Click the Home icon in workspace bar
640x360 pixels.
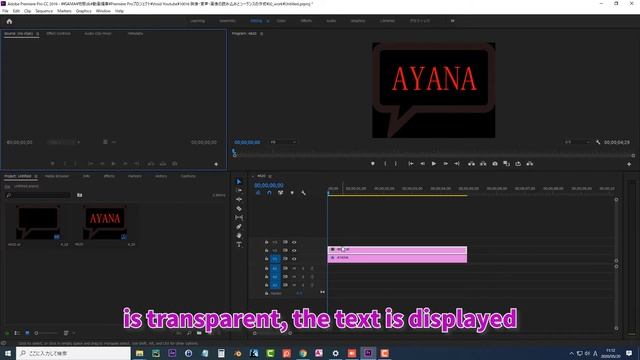pos(9,21)
